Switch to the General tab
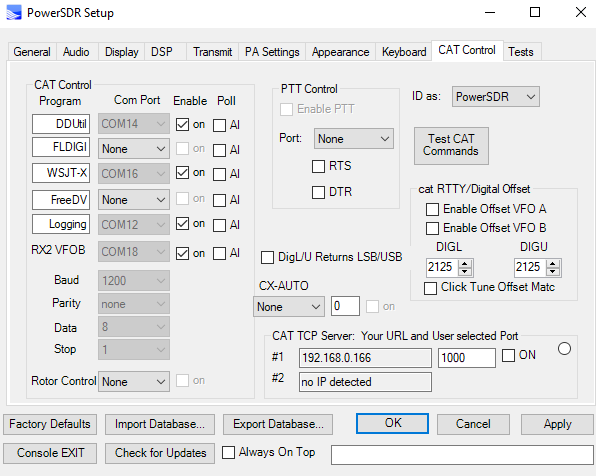Image resolution: width=596 pixels, height=476 pixels. (x=32, y=52)
